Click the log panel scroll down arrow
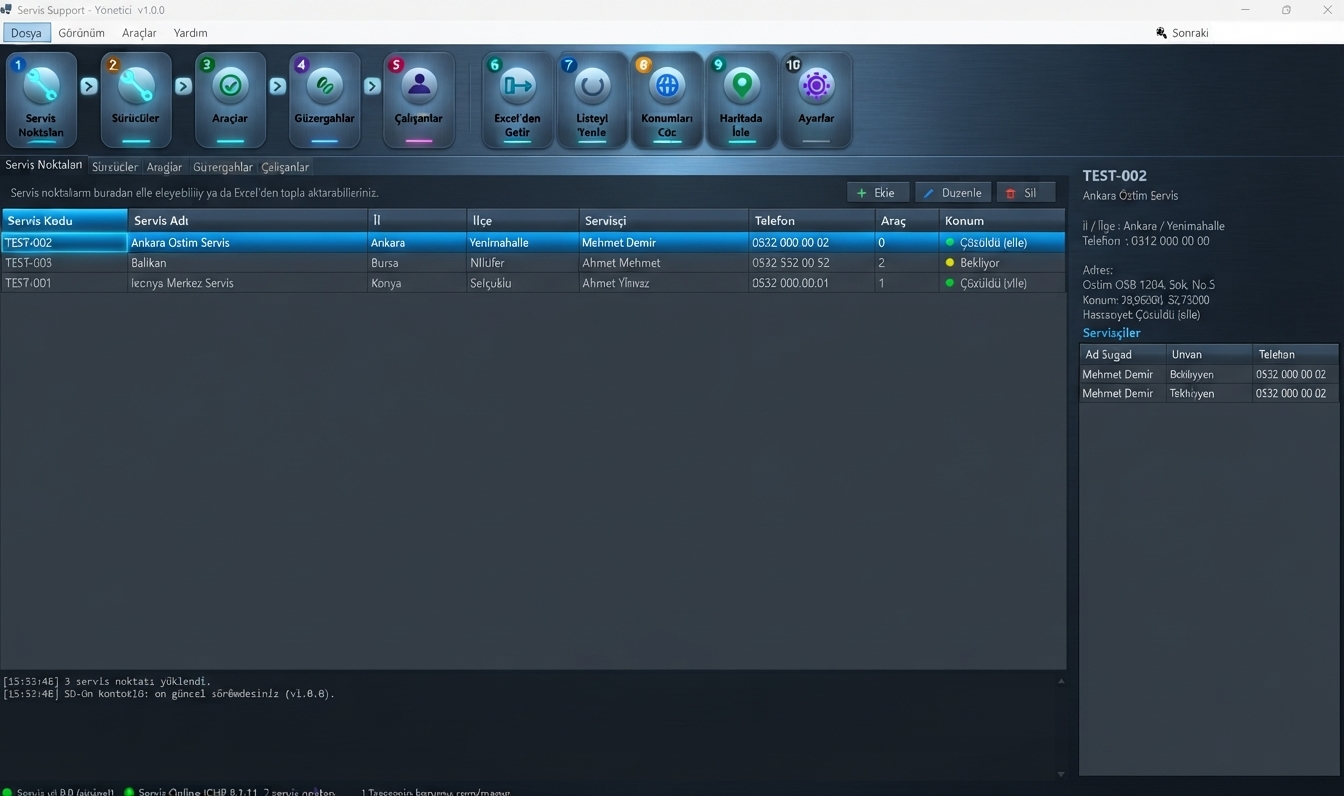The image size is (1344, 796). tap(1060, 773)
